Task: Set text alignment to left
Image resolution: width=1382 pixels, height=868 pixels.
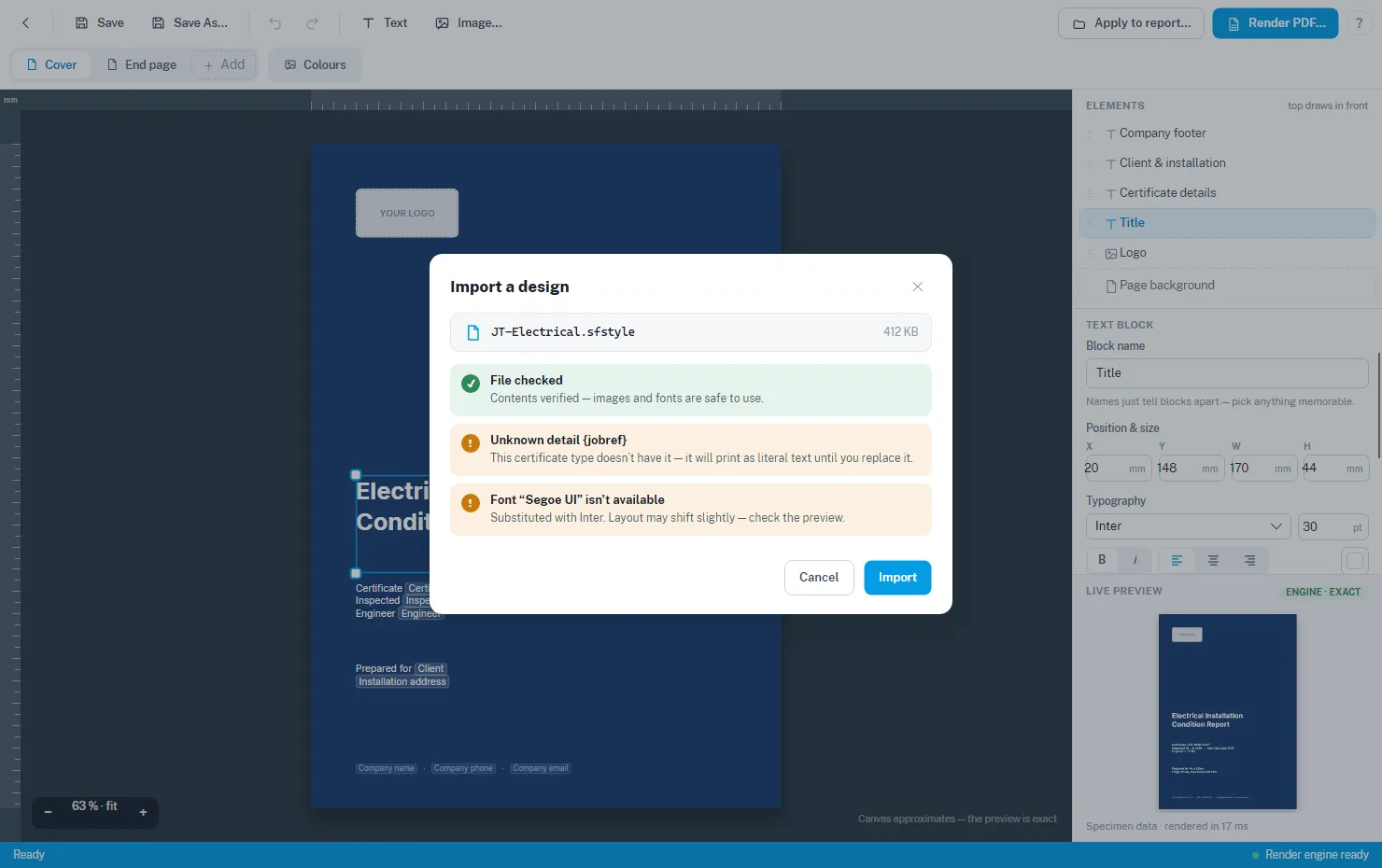Action: 1177,560
